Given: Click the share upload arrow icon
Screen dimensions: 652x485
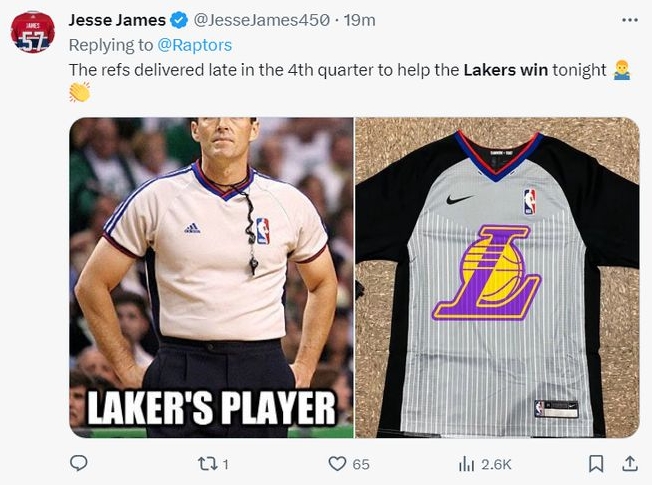Looking at the screenshot, I should [x=629, y=463].
